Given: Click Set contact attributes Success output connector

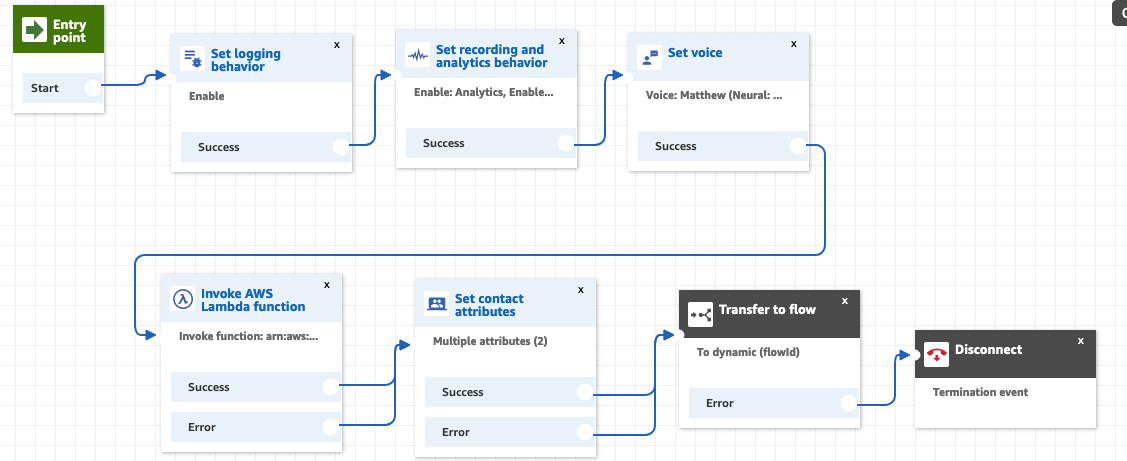Looking at the screenshot, I should 584,392.
